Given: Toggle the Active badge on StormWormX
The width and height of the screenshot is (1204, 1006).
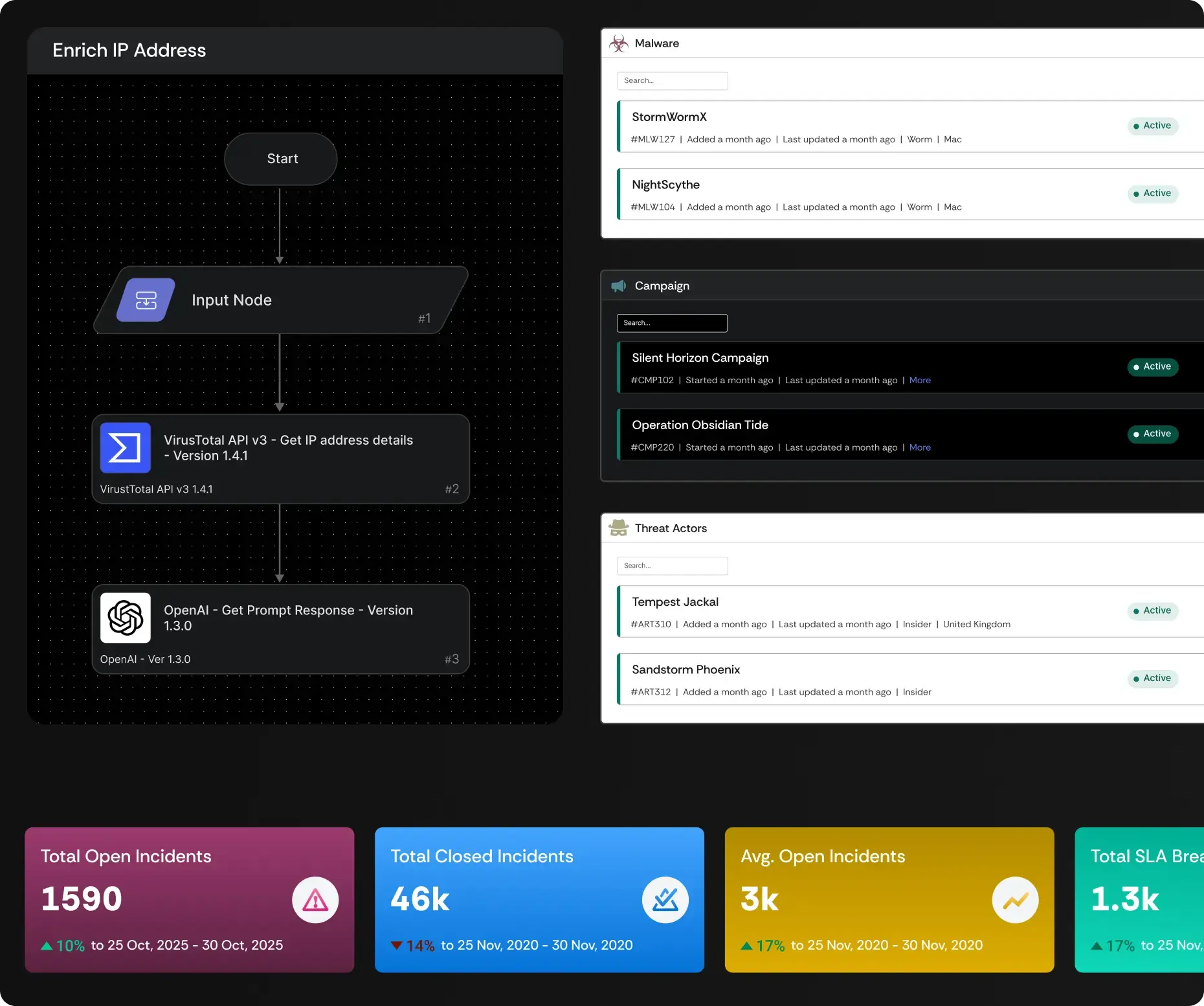Looking at the screenshot, I should point(1152,126).
